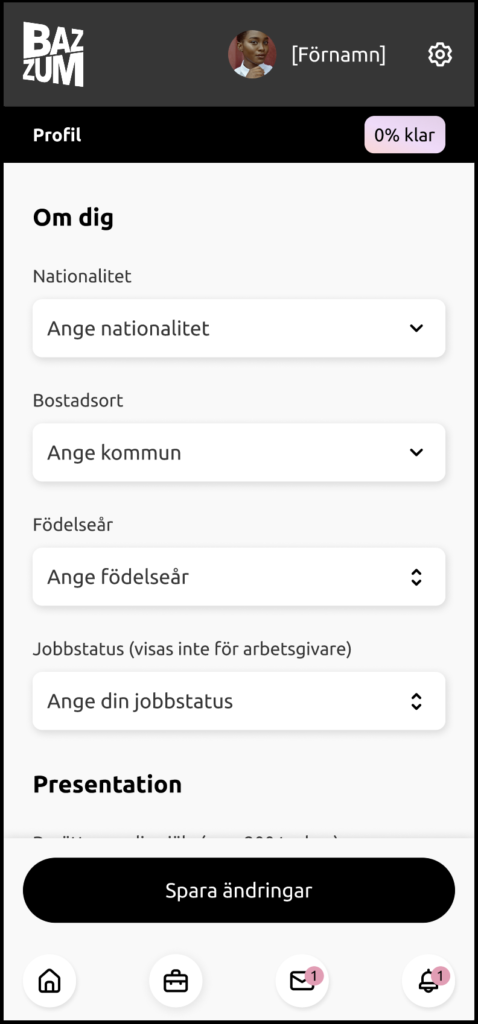Expand the Ange kommun dropdown
The width and height of the screenshot is (478, 1024).
pos(239,452)
